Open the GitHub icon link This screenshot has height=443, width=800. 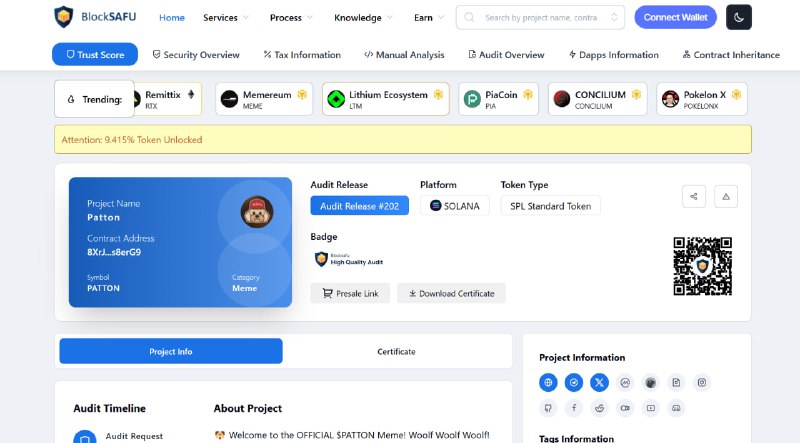tap(548, 408)
